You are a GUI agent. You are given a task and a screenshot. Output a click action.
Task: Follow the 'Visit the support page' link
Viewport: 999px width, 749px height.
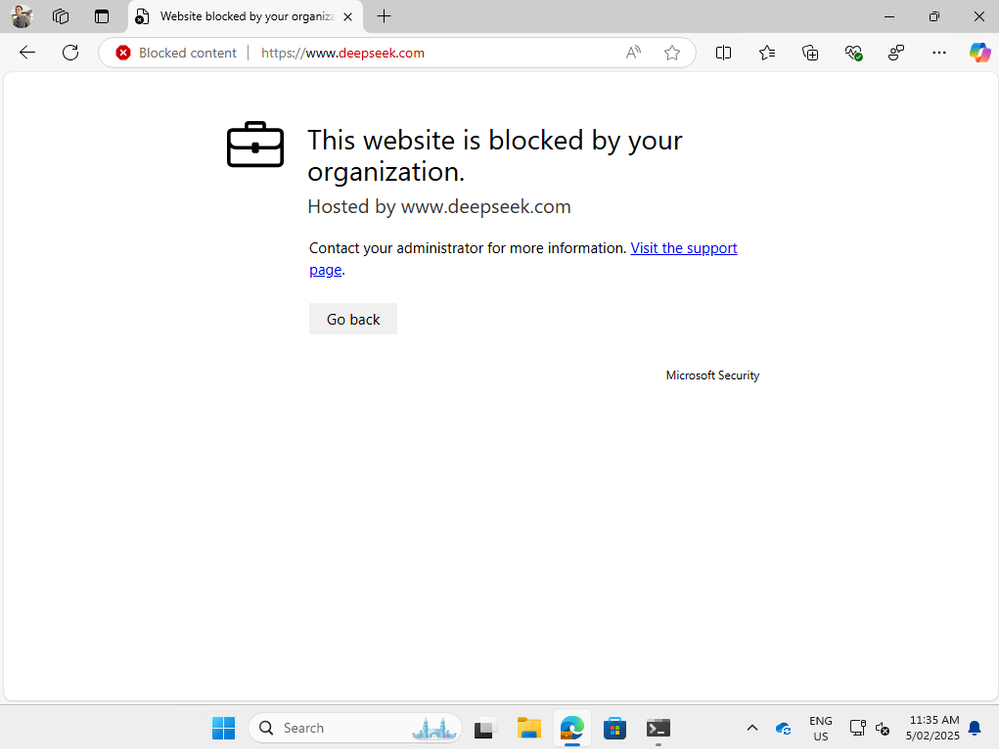pos(684,248)
